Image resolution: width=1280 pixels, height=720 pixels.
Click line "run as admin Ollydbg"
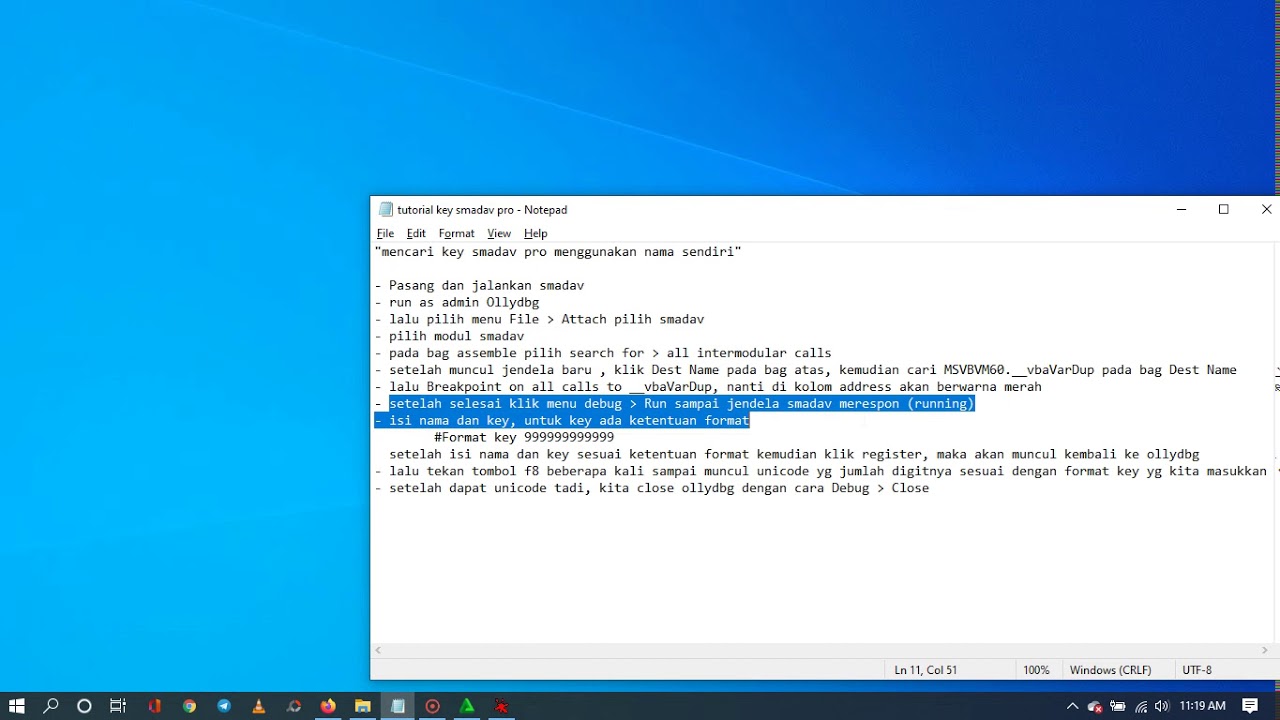(457, 303)
